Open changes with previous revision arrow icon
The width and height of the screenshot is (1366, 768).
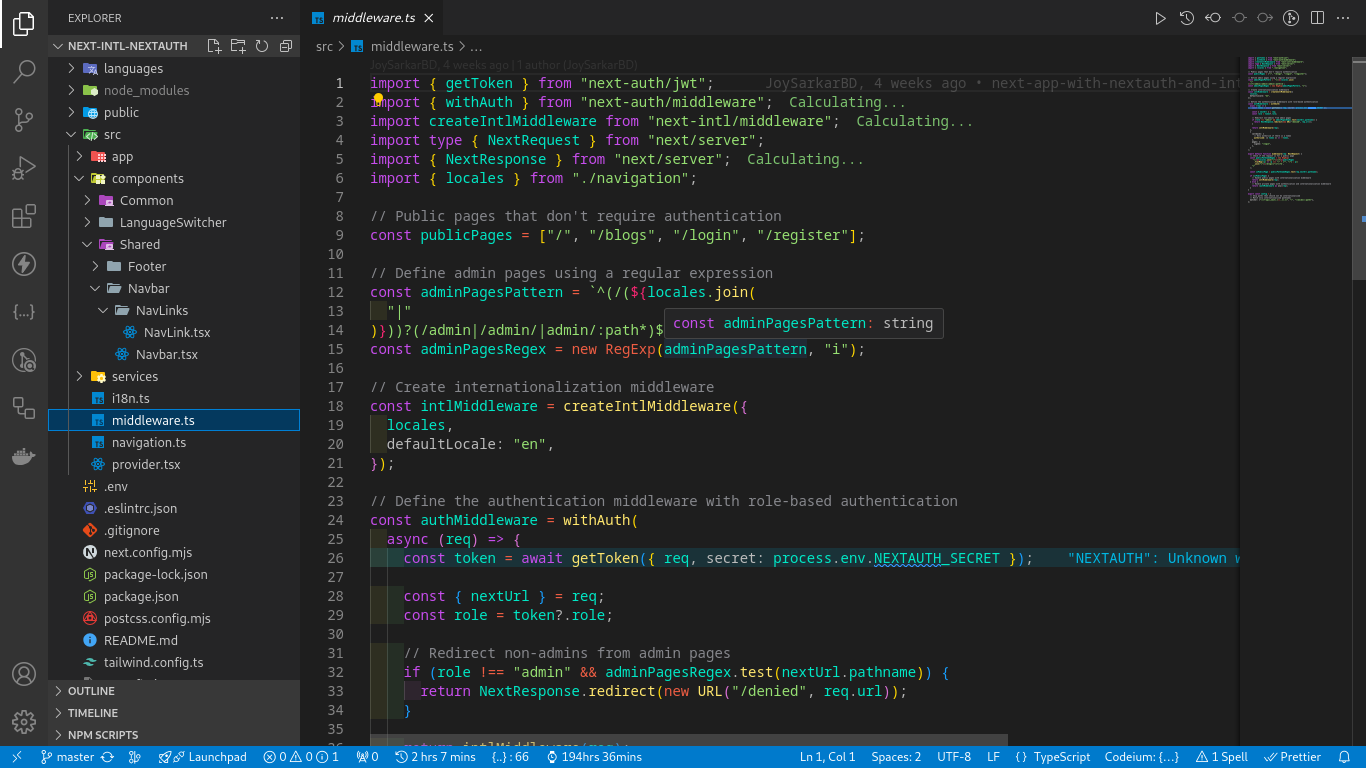pyautogui.click(x=1213, y=18)
